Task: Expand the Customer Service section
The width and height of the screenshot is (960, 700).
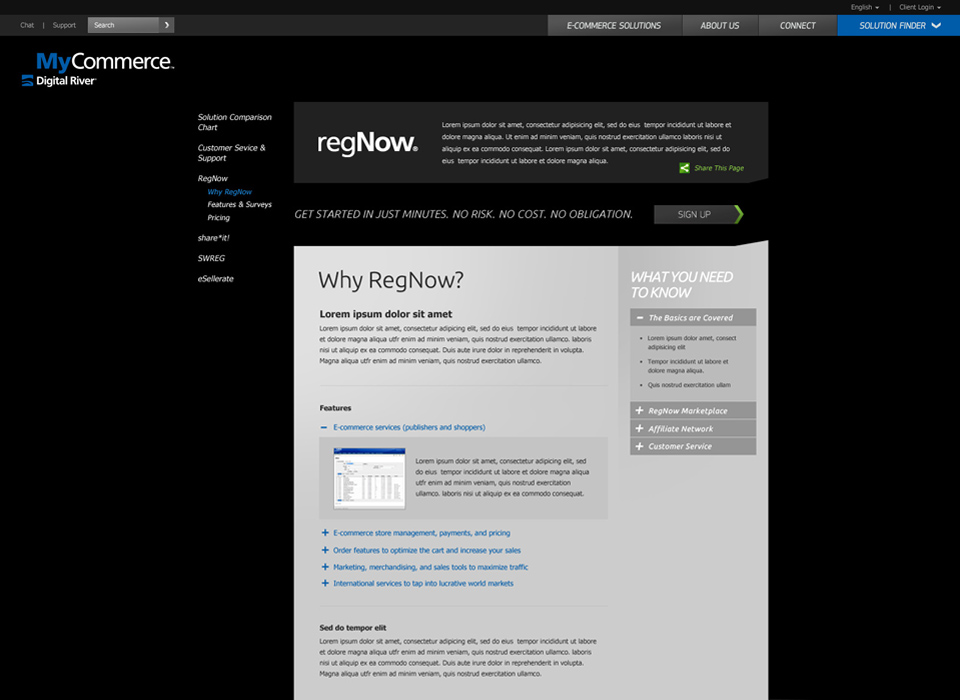Action: 693,446
